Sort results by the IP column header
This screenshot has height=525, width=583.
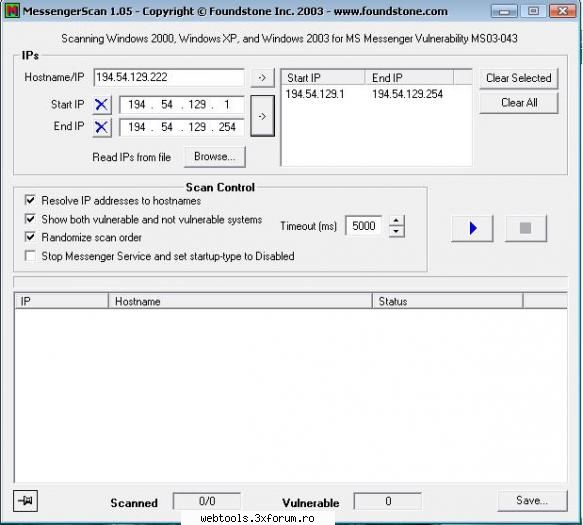pos(61,301)
